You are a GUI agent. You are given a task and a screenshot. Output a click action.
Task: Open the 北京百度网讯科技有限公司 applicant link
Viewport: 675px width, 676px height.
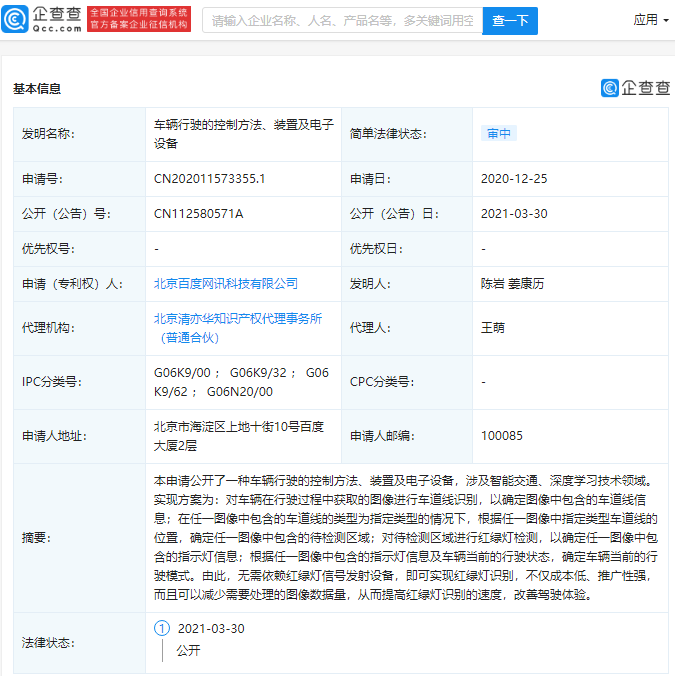(x=225, y=284)
